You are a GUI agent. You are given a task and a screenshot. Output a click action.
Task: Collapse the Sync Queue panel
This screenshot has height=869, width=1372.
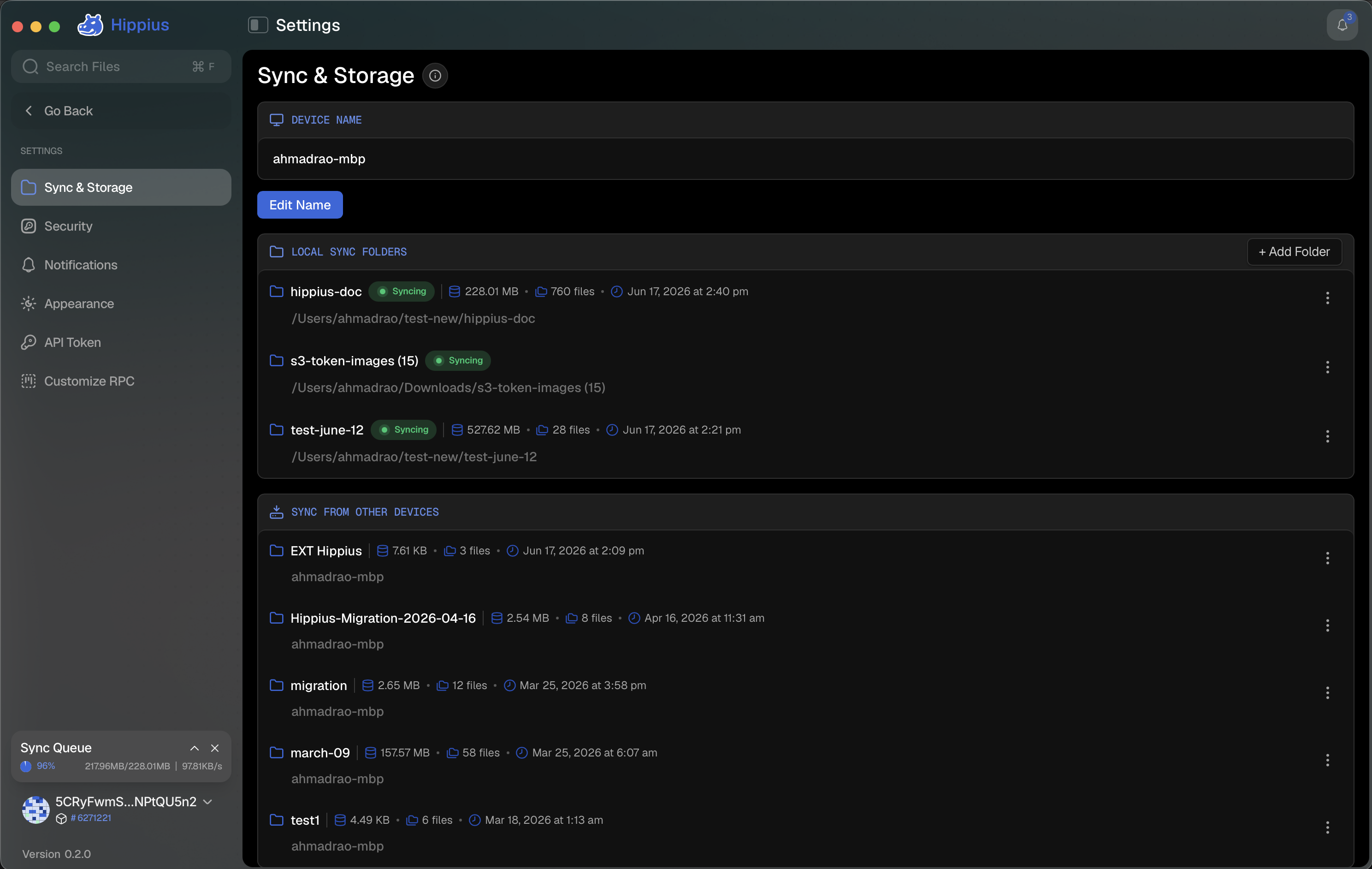[194, 748]
